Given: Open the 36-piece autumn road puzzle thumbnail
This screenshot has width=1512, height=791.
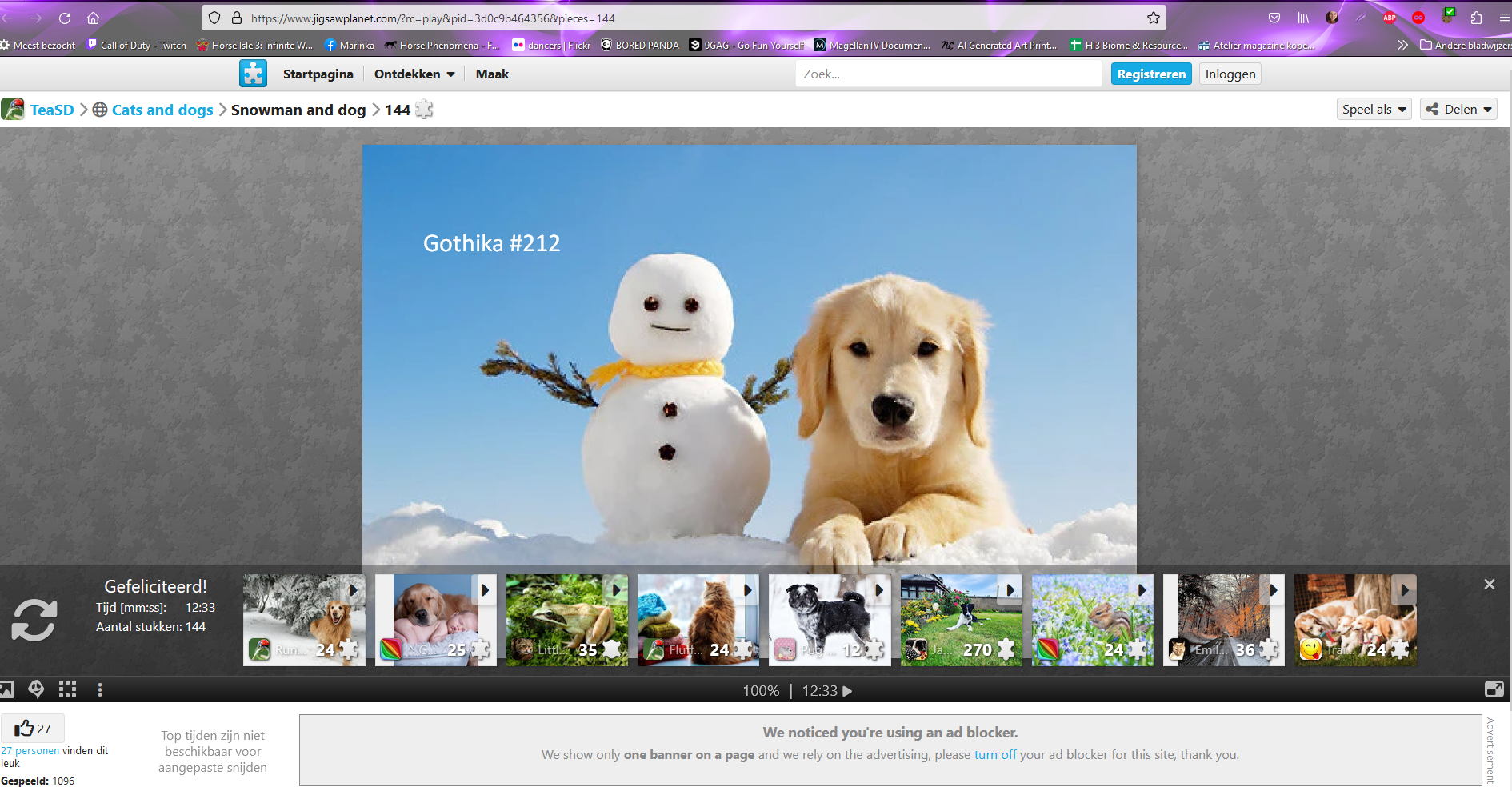Looking at the screenshot, I should point(1224,620).
